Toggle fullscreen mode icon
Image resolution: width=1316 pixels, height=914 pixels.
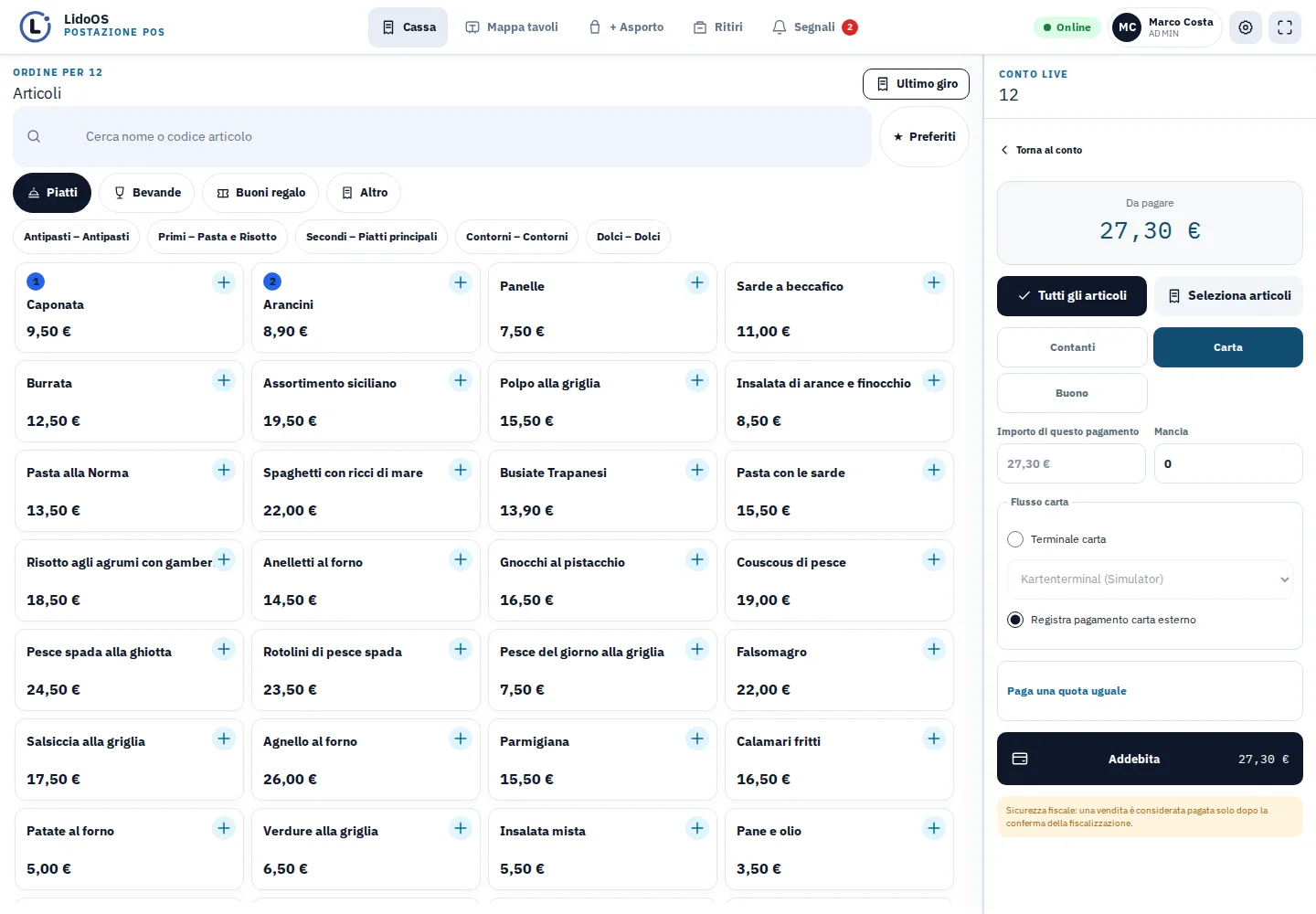tap(1285, 27)
